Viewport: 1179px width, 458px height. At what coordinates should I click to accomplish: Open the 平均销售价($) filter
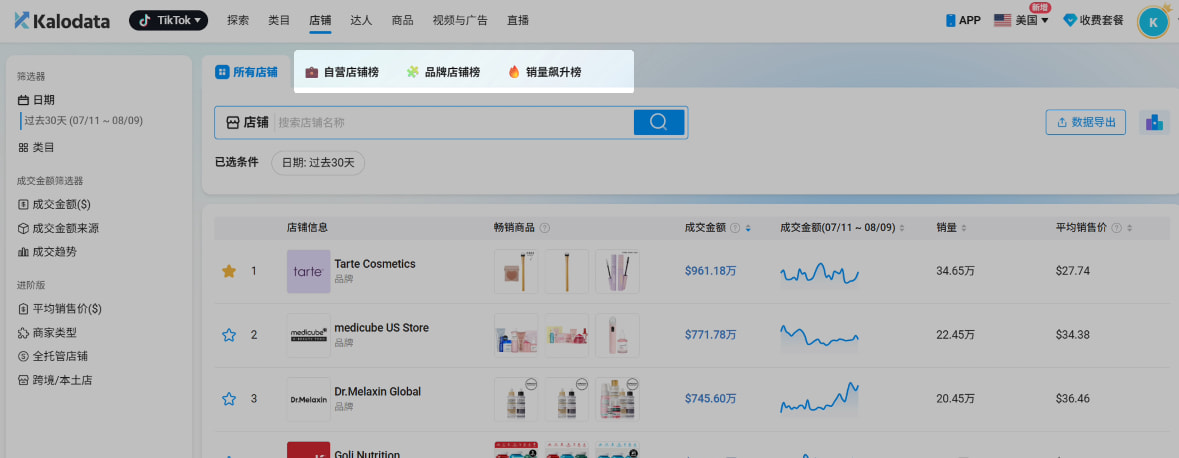point(59,308)
